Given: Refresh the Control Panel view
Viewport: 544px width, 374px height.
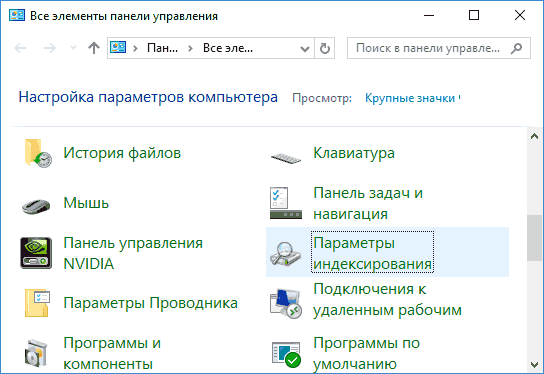Looking at the screenshot, I should pos(325,48).
